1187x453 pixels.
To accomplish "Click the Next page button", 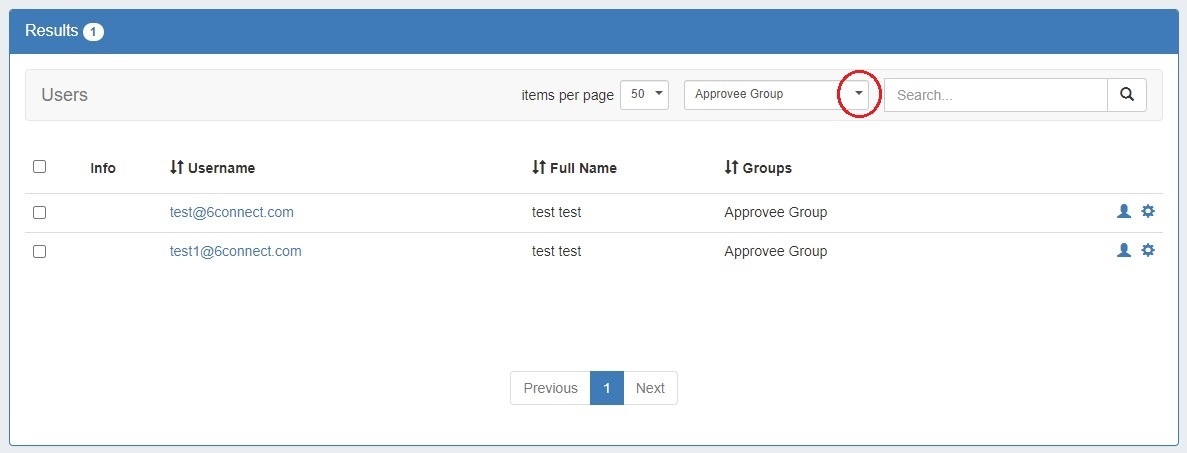I will point(650,388).
